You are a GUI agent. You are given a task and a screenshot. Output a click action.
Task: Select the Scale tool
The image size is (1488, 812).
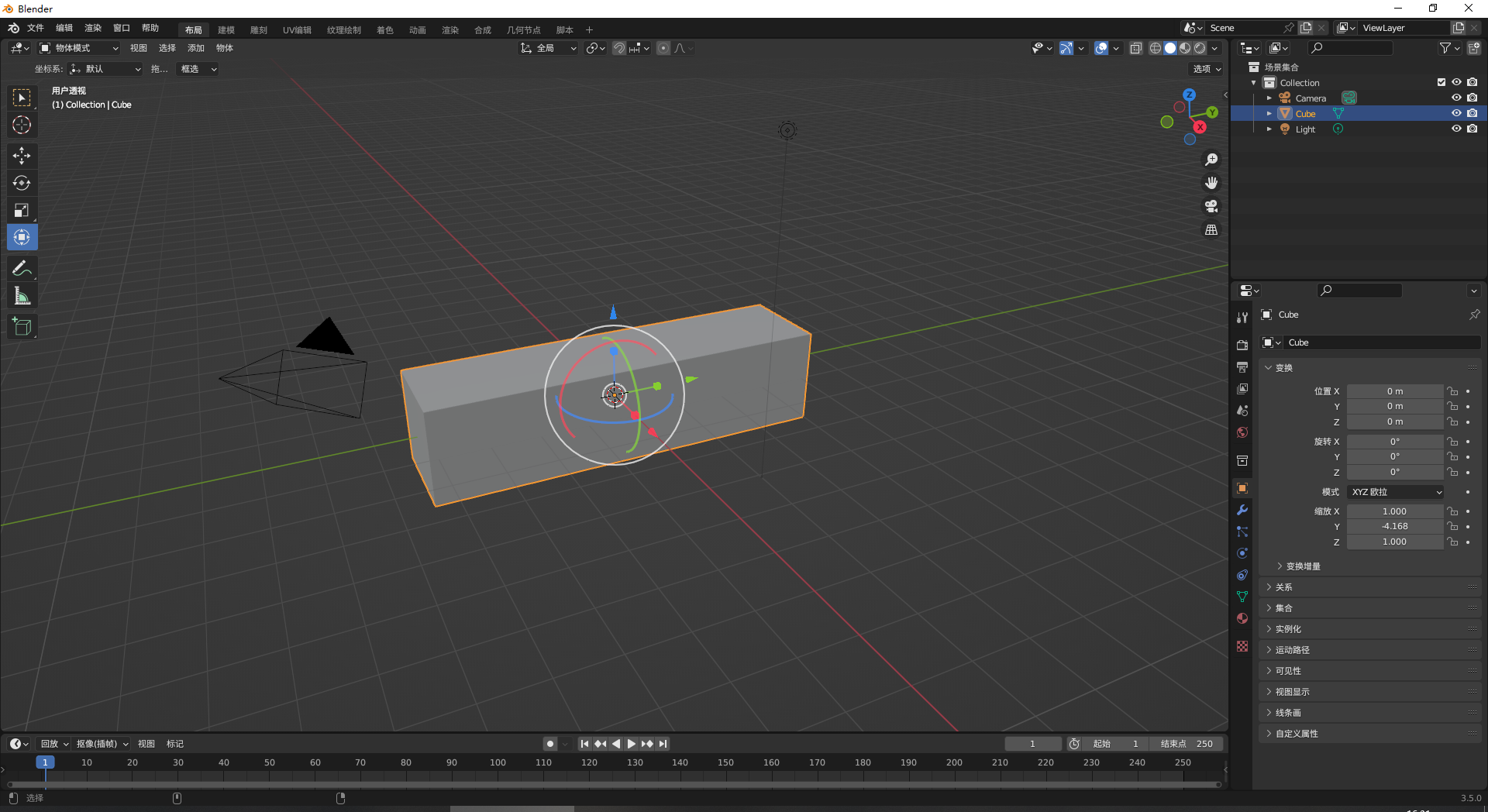(22, 210)
